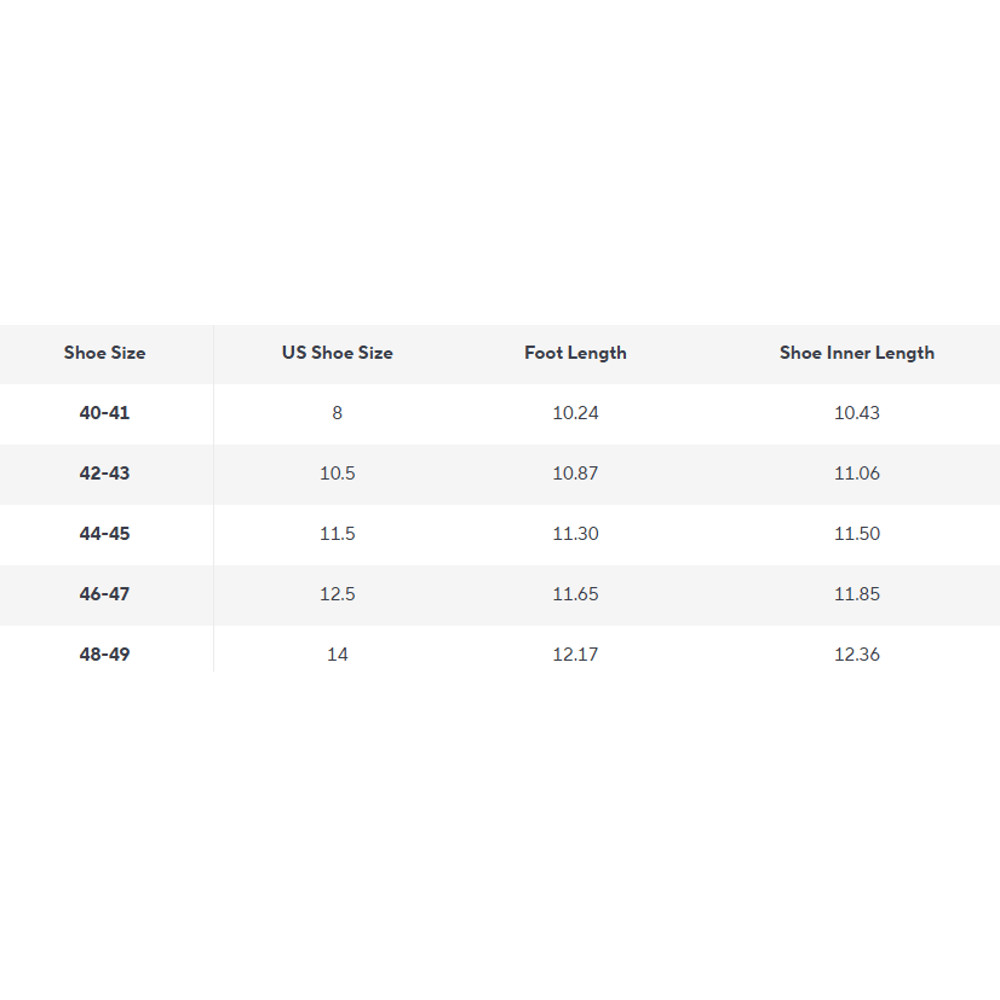
Task: Click US shoe size value 8
Action: click(x=337, y=413)
